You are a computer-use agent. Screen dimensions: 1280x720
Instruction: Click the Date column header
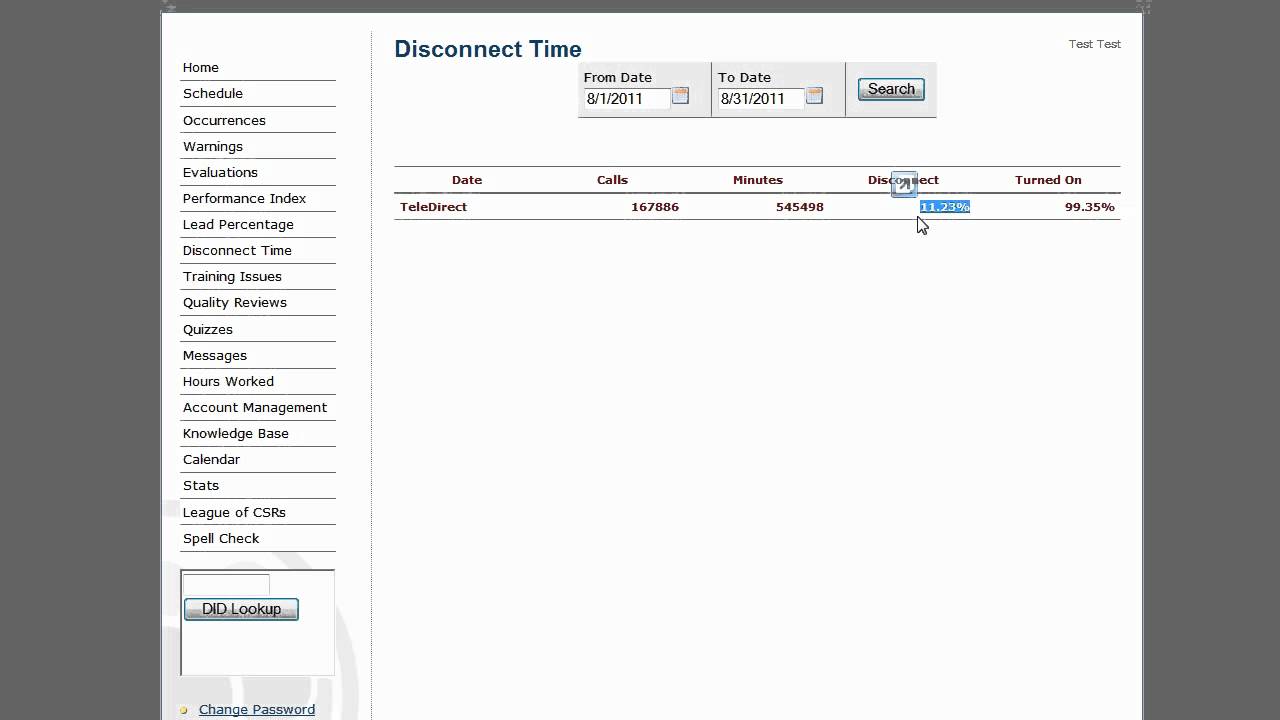467,180
